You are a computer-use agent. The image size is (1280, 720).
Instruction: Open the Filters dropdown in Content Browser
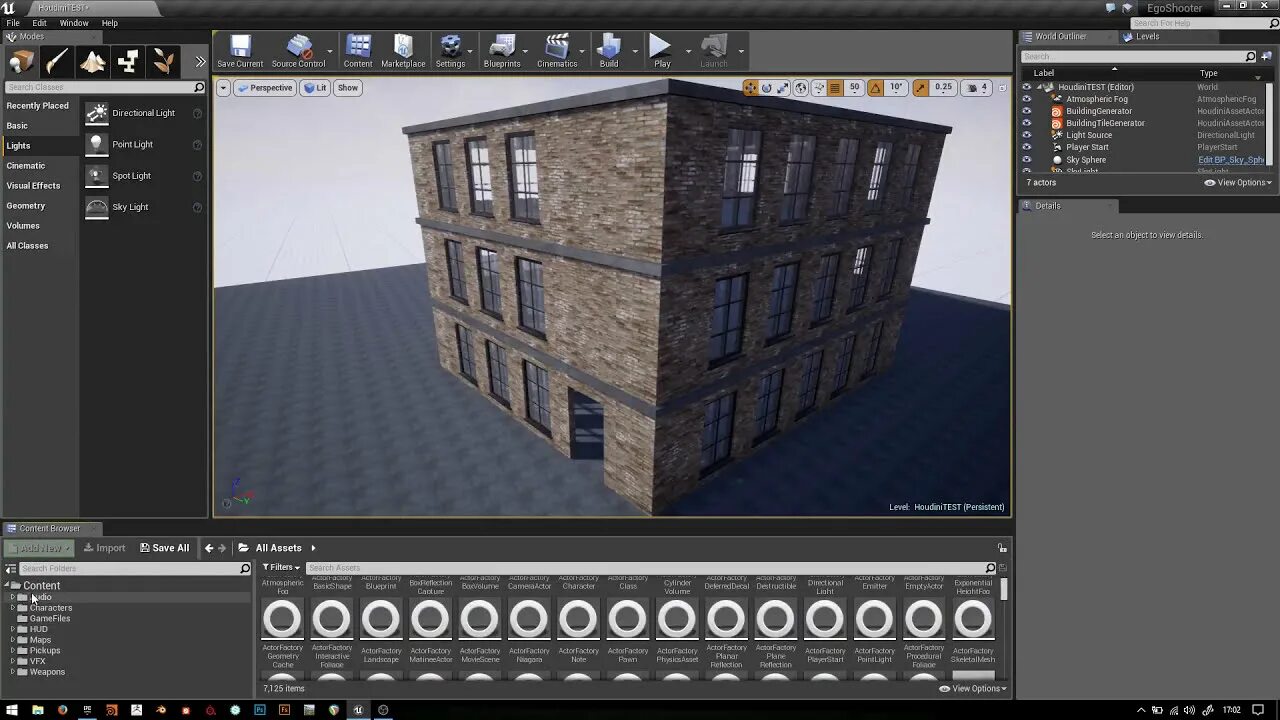pyautogui.click(x=280, y=568)
